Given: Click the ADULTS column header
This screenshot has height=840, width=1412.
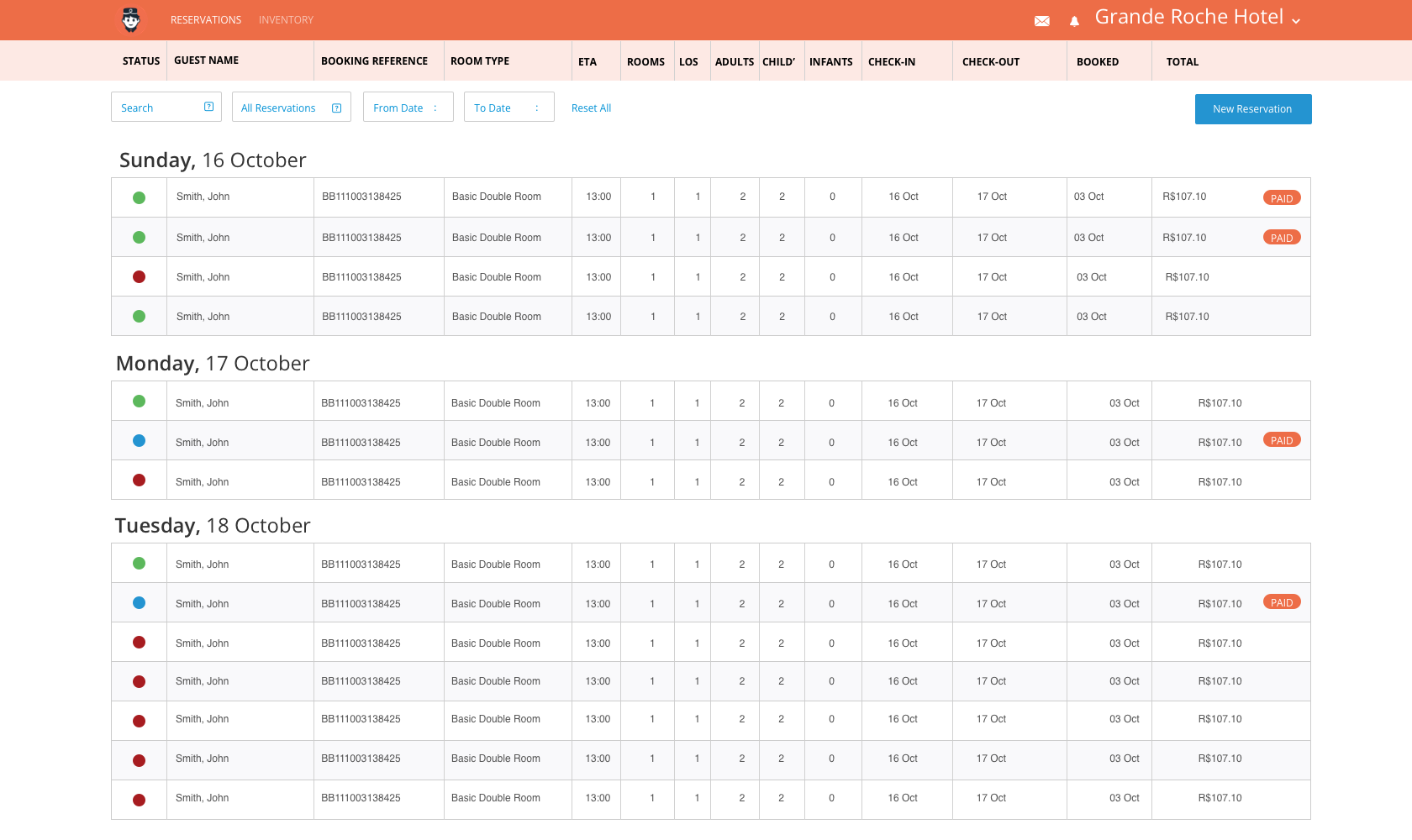Looking at the screenshot, I should coord(735,62).
